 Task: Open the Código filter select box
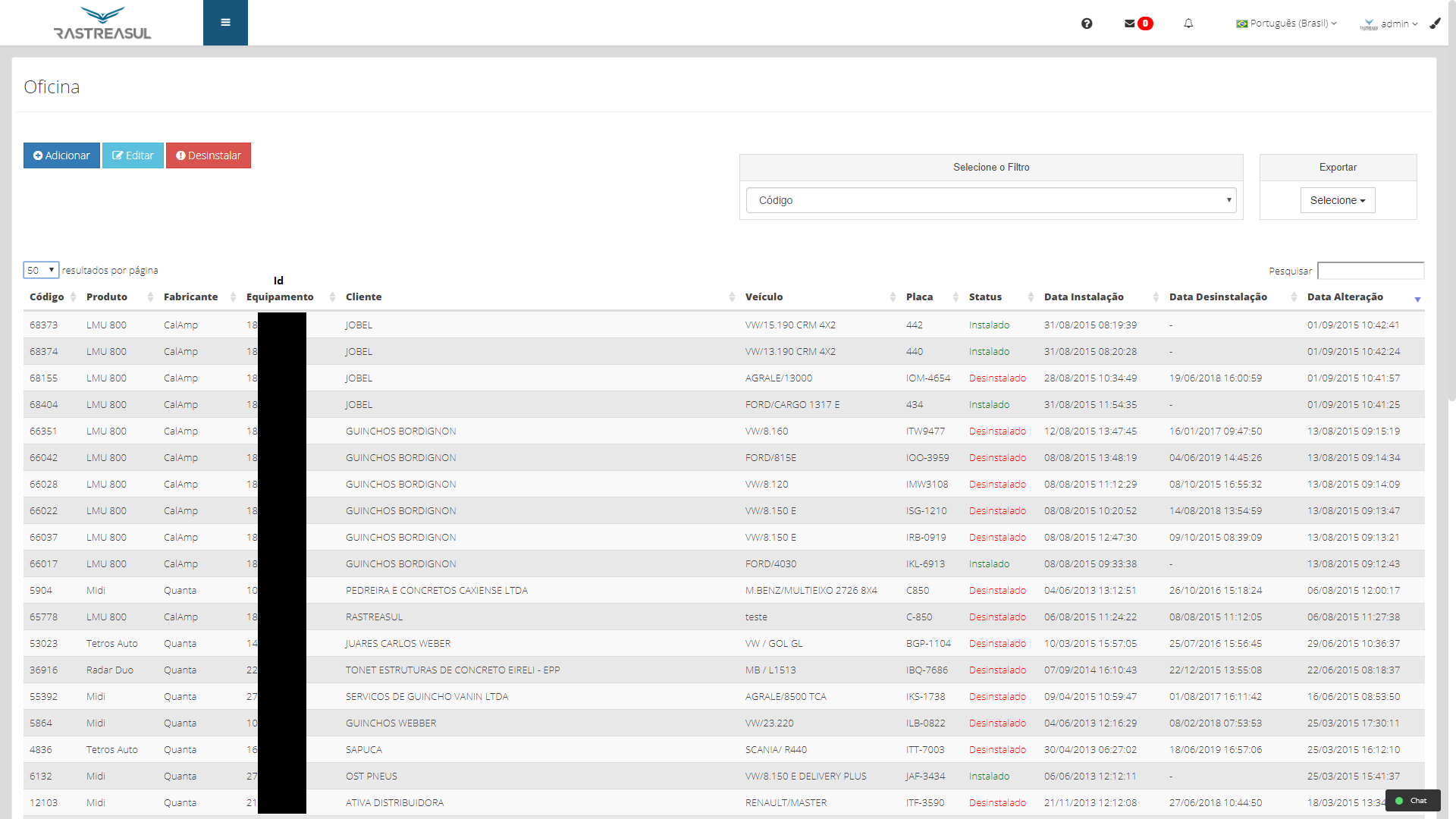point(990,200)
